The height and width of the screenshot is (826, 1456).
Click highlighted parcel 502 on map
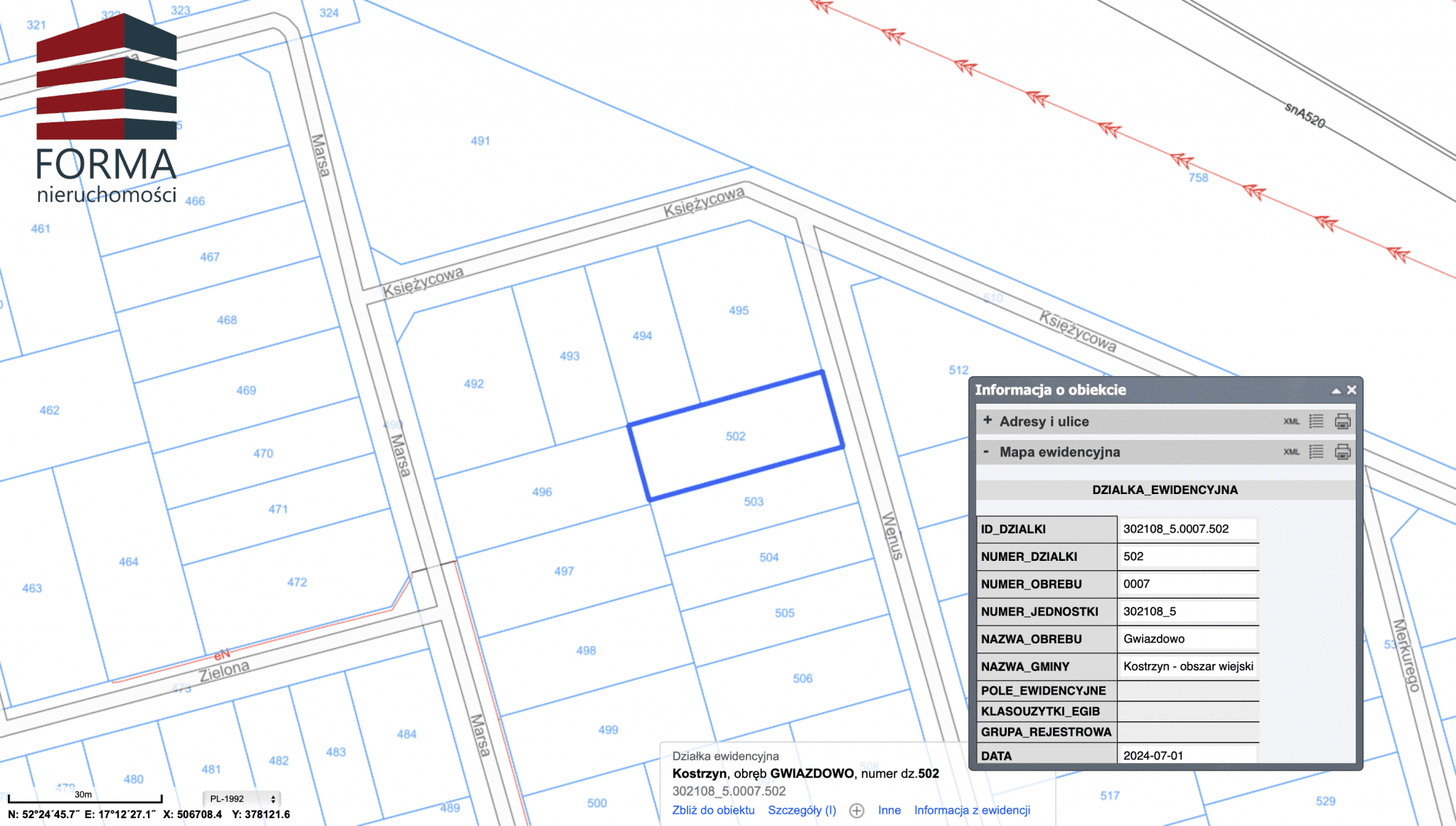click(736, 436)
